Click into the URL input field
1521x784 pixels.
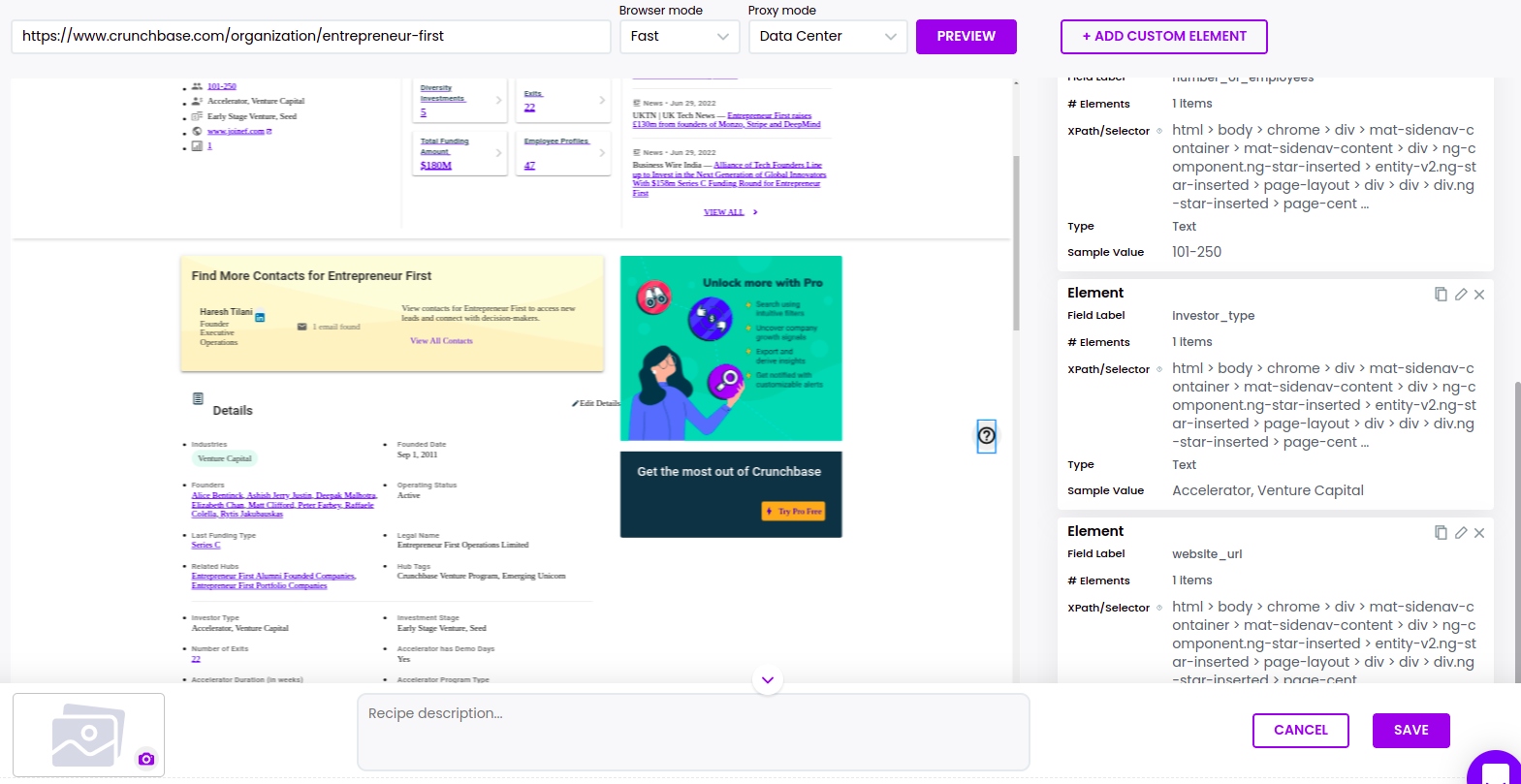(x=310, y=37)
